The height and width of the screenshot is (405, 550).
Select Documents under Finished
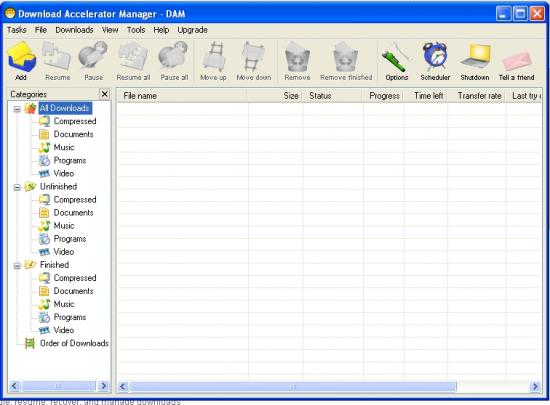73,291
